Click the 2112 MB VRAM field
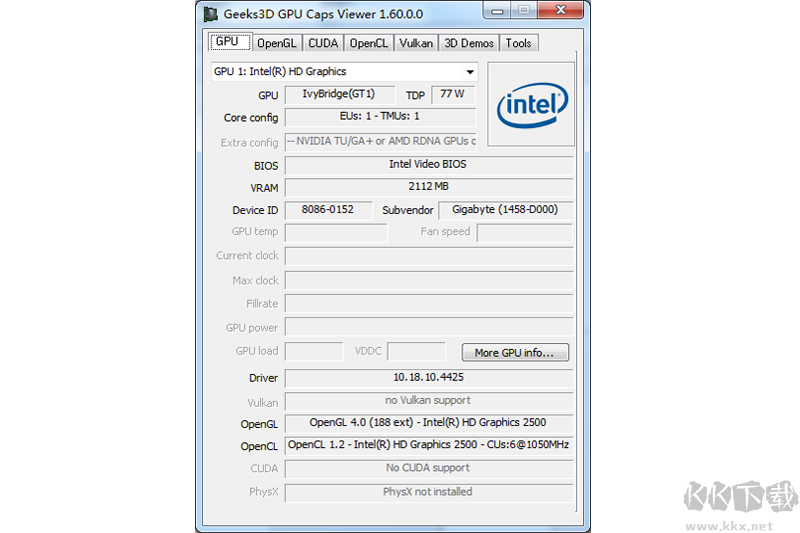The height and width of the screenshot is (533, 800). click(x=429, y=187)
